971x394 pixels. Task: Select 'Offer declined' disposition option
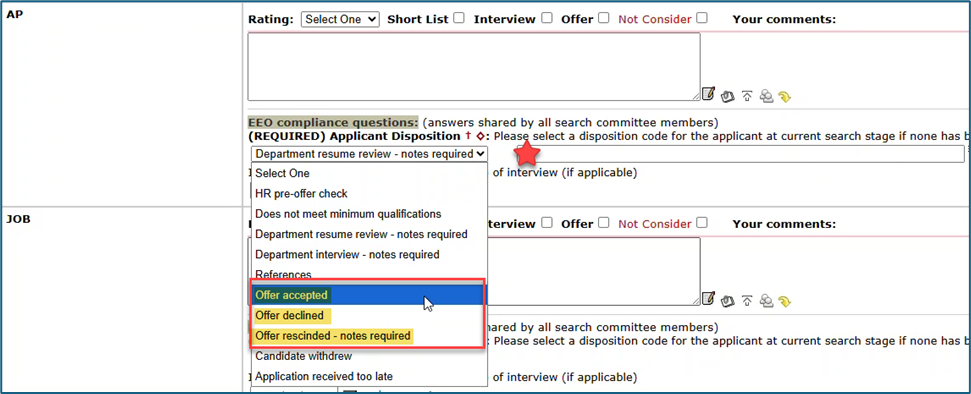[369, 315]
